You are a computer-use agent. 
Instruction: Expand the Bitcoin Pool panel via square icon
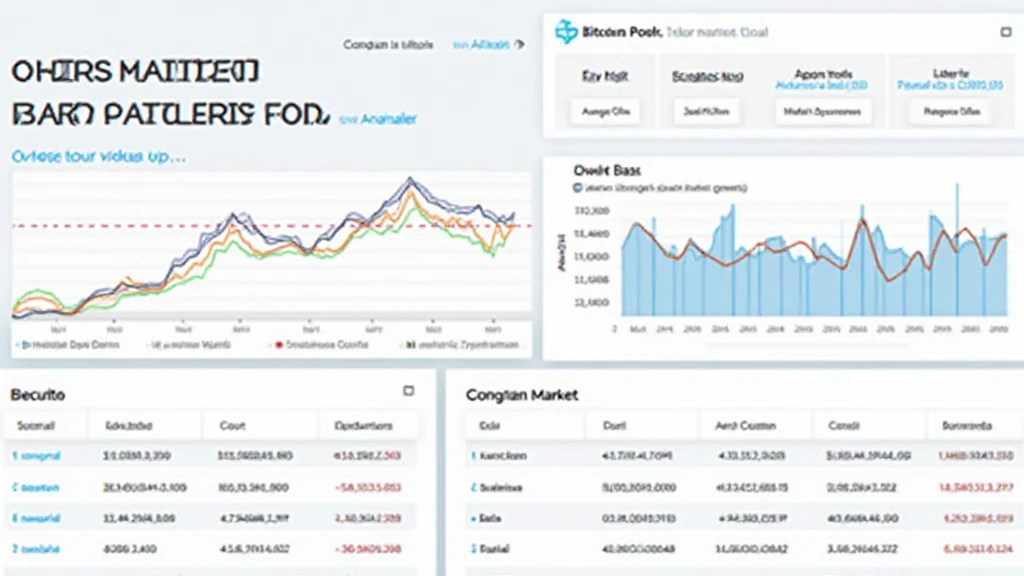coord(1005,33)
